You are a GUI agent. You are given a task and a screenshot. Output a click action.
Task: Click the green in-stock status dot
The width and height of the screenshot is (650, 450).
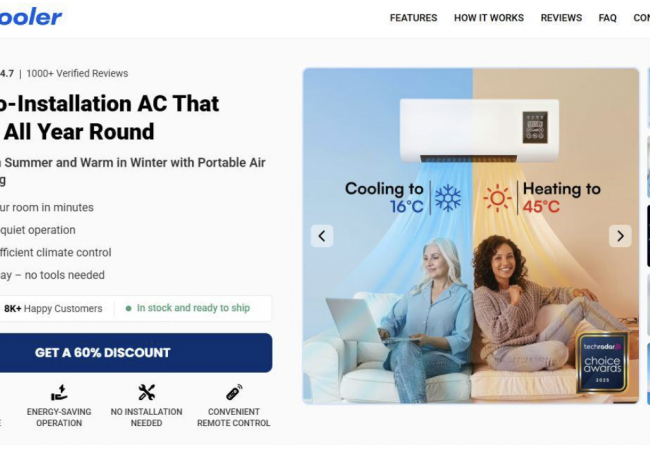[x=129, y=308]
